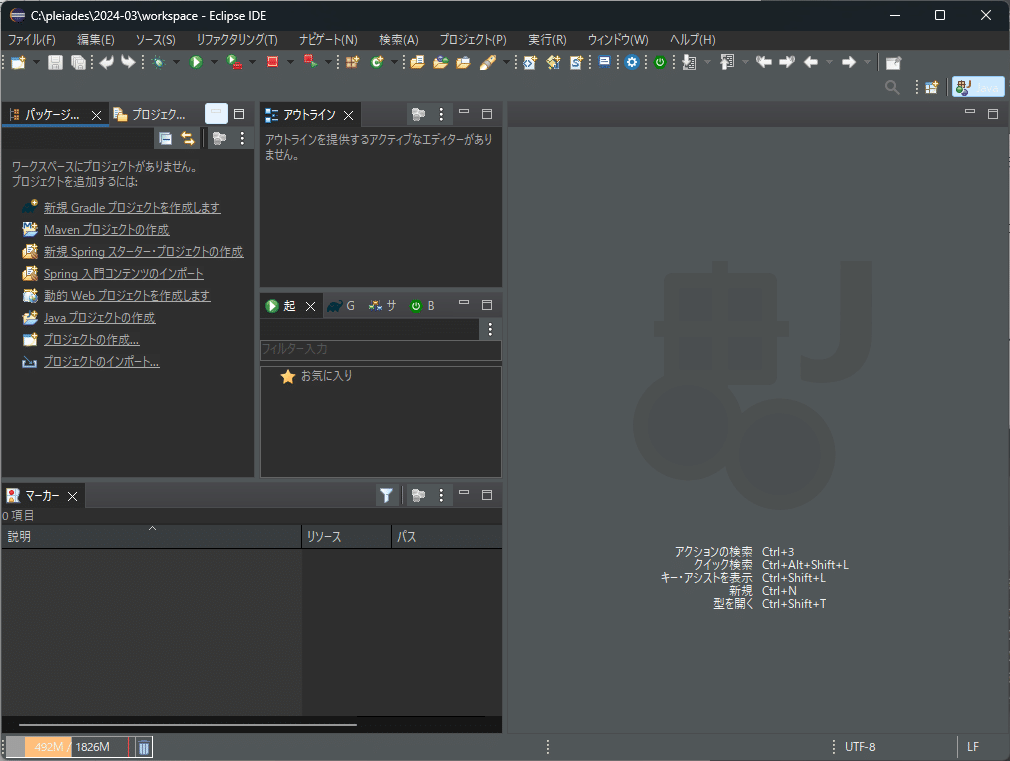The height and width of the screenshot is (761, 1010).
Task: Click the New wizard icon in toolbar
Action: pos(19,63)
